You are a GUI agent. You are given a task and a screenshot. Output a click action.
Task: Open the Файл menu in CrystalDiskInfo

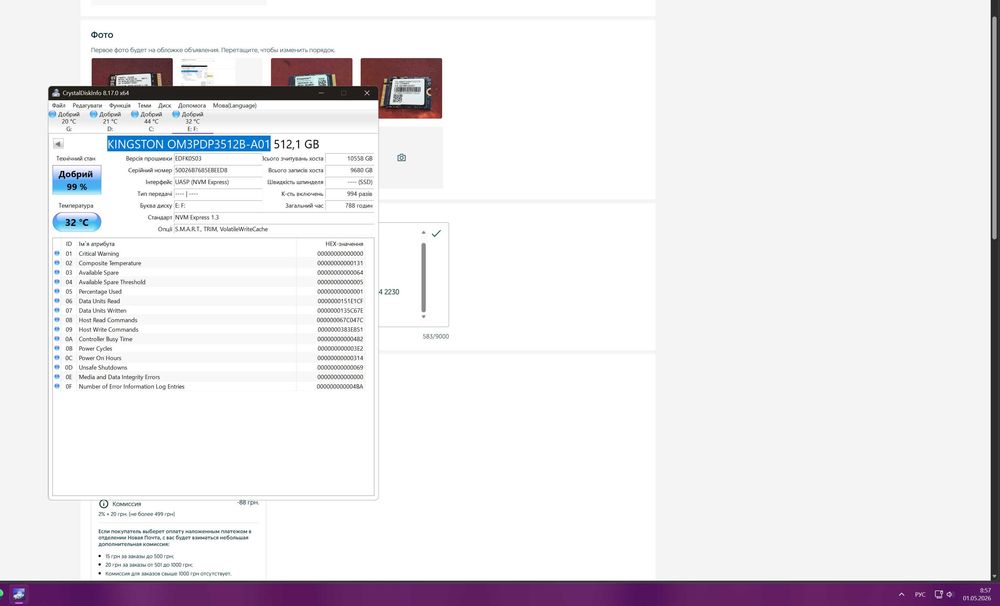pos(59,105)
